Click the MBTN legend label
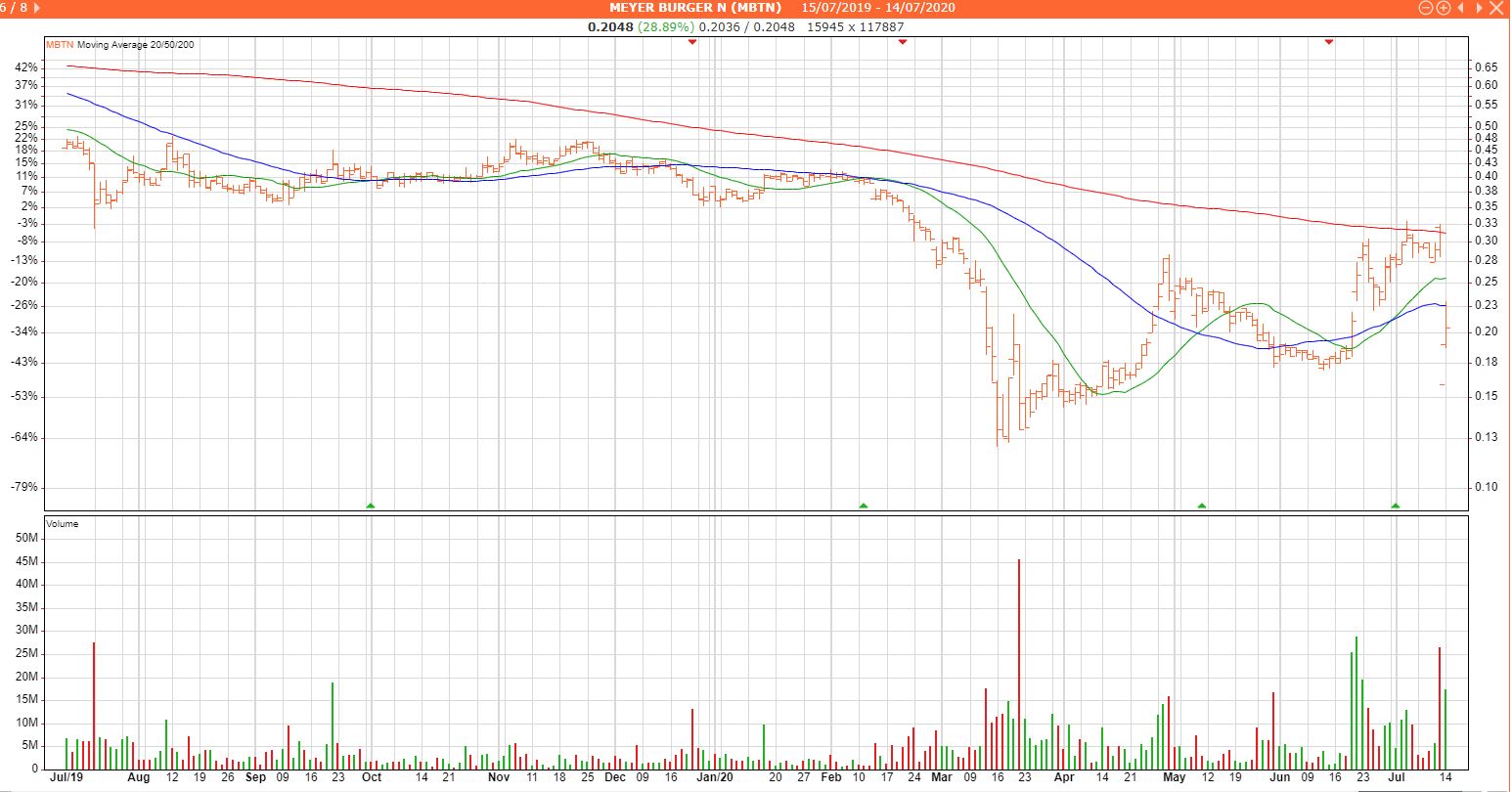The height and width of the screenshot is (792, 1512). [x=60, y=45]
